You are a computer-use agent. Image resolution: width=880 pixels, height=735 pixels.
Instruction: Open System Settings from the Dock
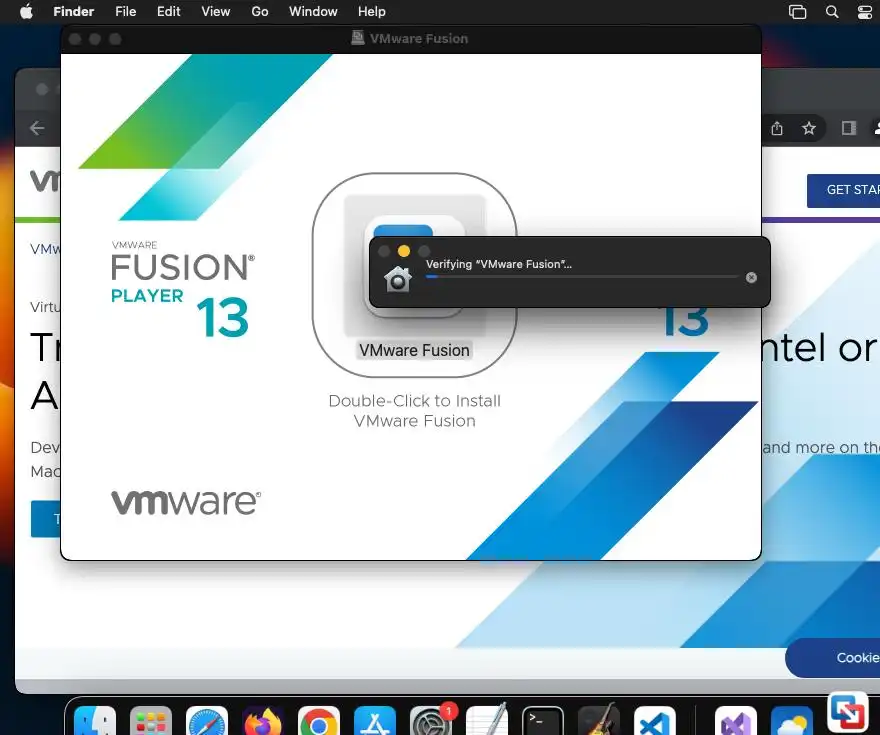pos(430,722)
